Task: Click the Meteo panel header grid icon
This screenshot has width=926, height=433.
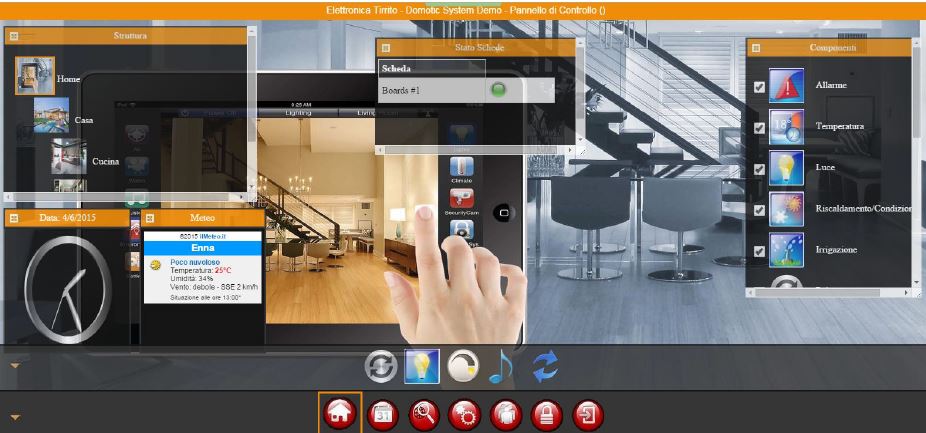Action: pos(150,218)
